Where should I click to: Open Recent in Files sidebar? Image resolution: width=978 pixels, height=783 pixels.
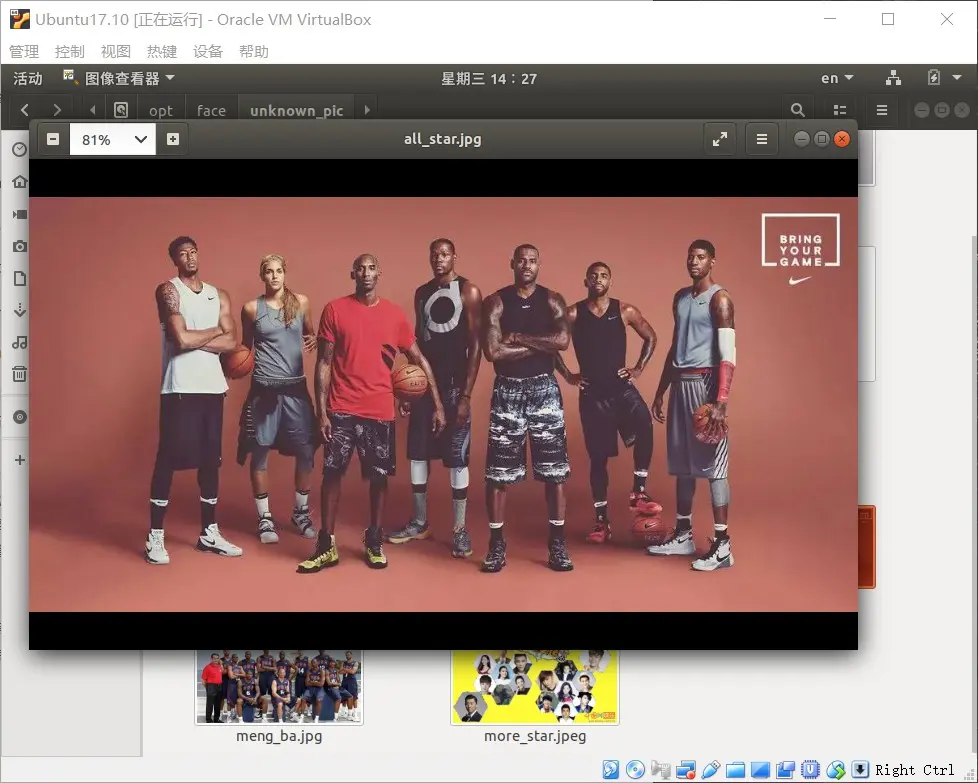19,150
